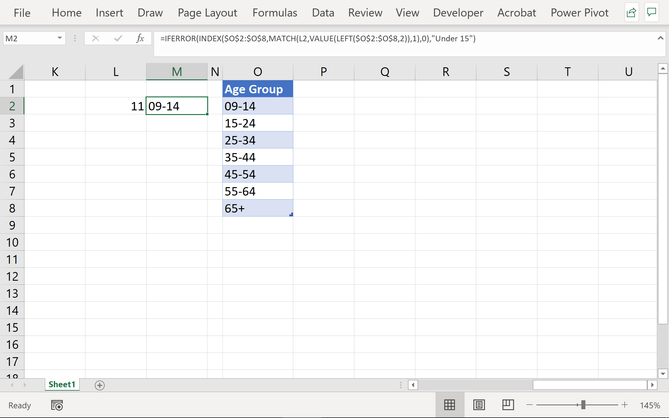
Task: Switch to Page Break Preview icon
Action: [x=508, y=404]
